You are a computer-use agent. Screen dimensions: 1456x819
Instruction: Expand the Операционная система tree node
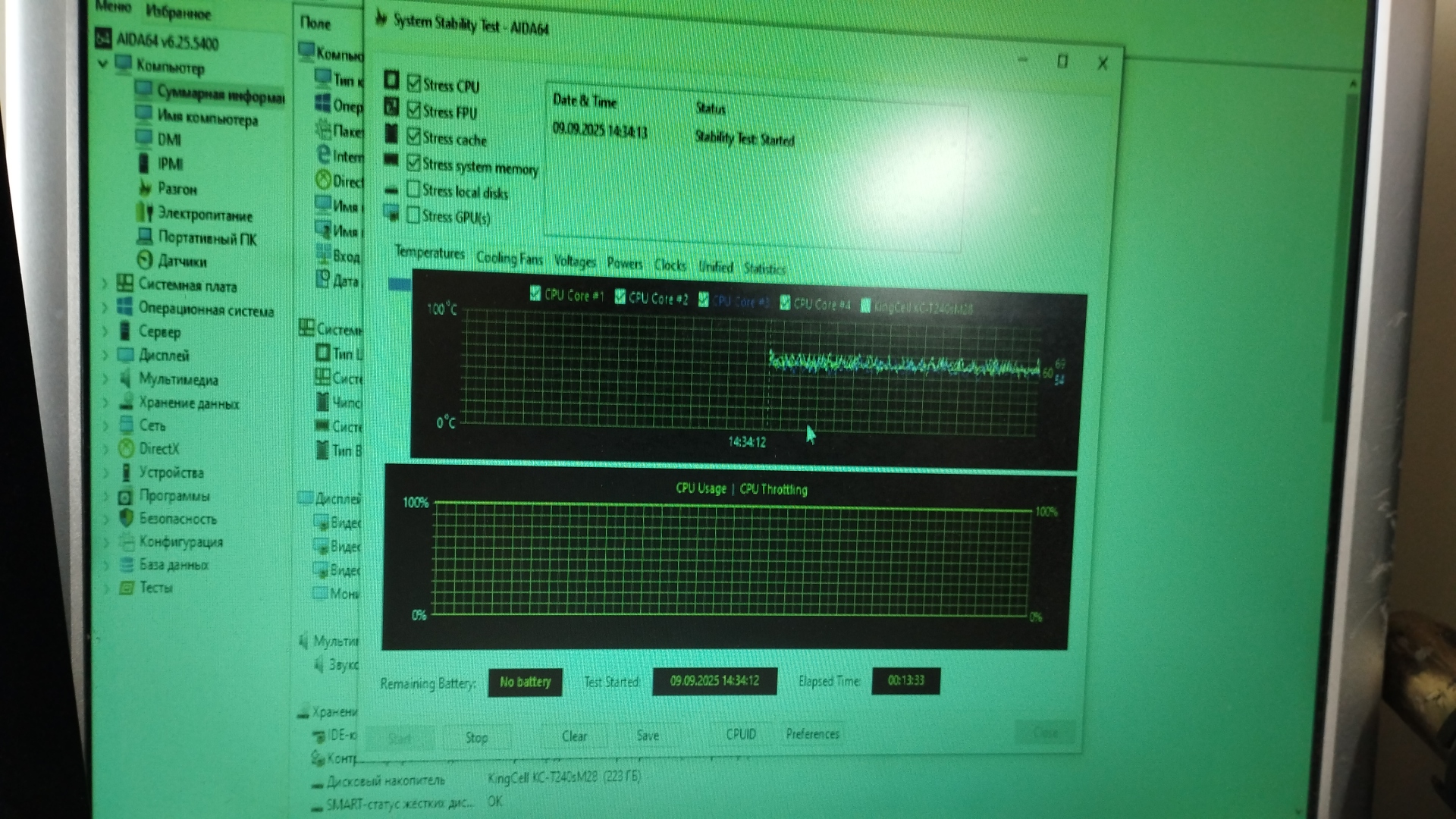coord(105,309)
